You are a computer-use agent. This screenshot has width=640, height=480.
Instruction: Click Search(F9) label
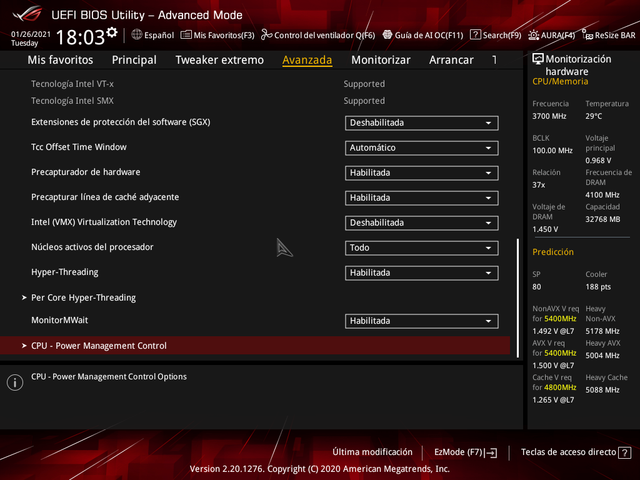point(502,35)
